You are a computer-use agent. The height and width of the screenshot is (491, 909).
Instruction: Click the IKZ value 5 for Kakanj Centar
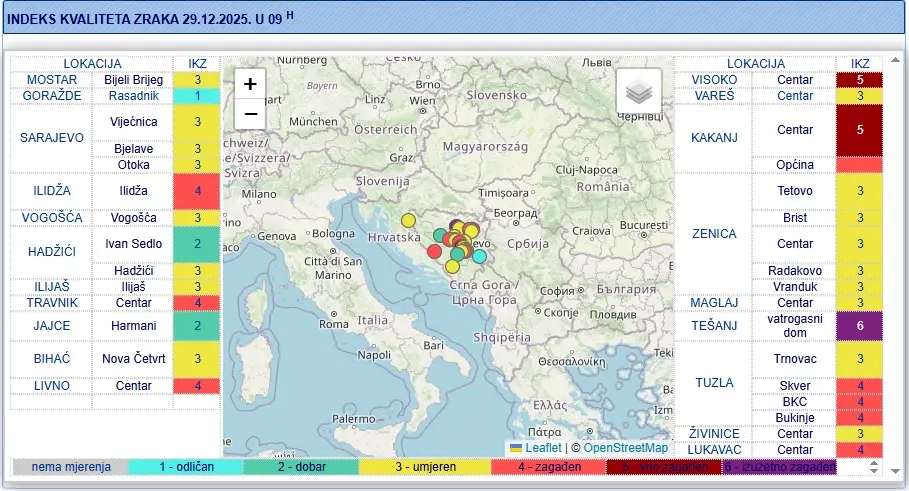[x=859, y=130]
